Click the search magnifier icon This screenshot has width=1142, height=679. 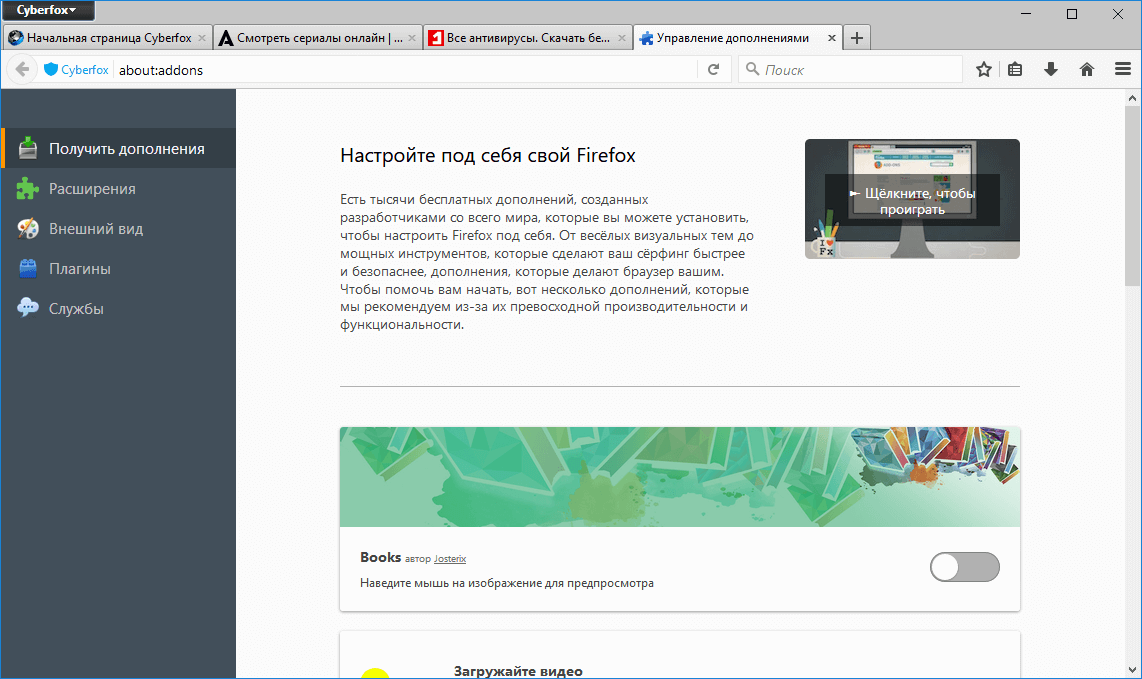752,69
